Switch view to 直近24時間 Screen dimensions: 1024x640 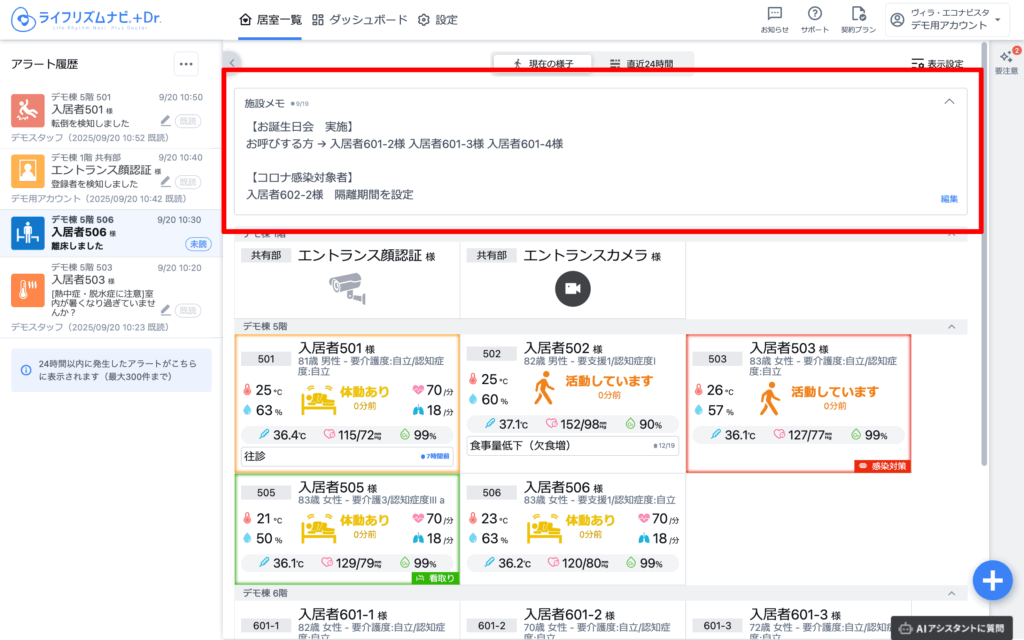pos(641,64)
